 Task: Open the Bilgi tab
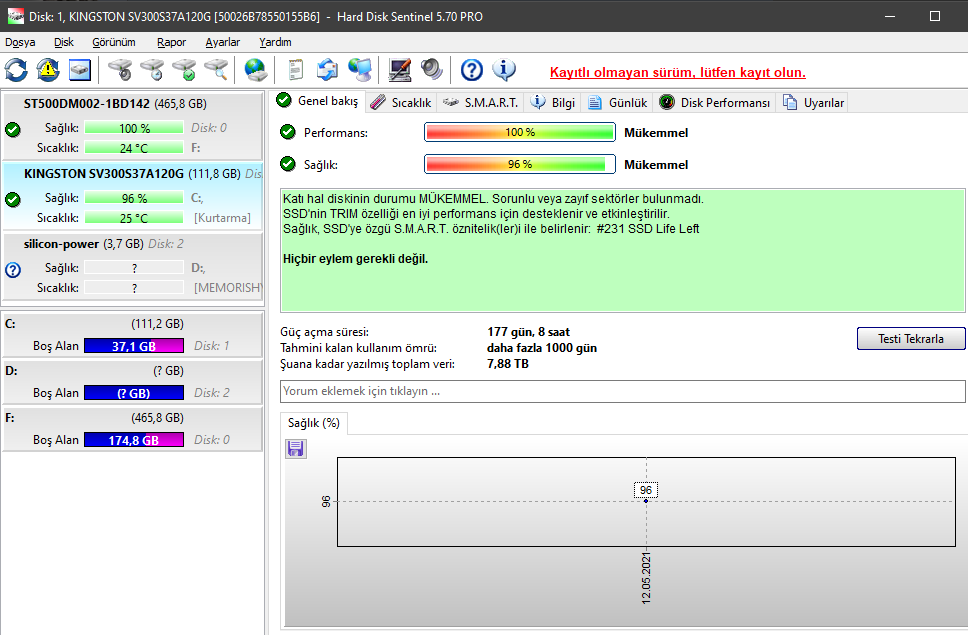click(x=553, y=102)
